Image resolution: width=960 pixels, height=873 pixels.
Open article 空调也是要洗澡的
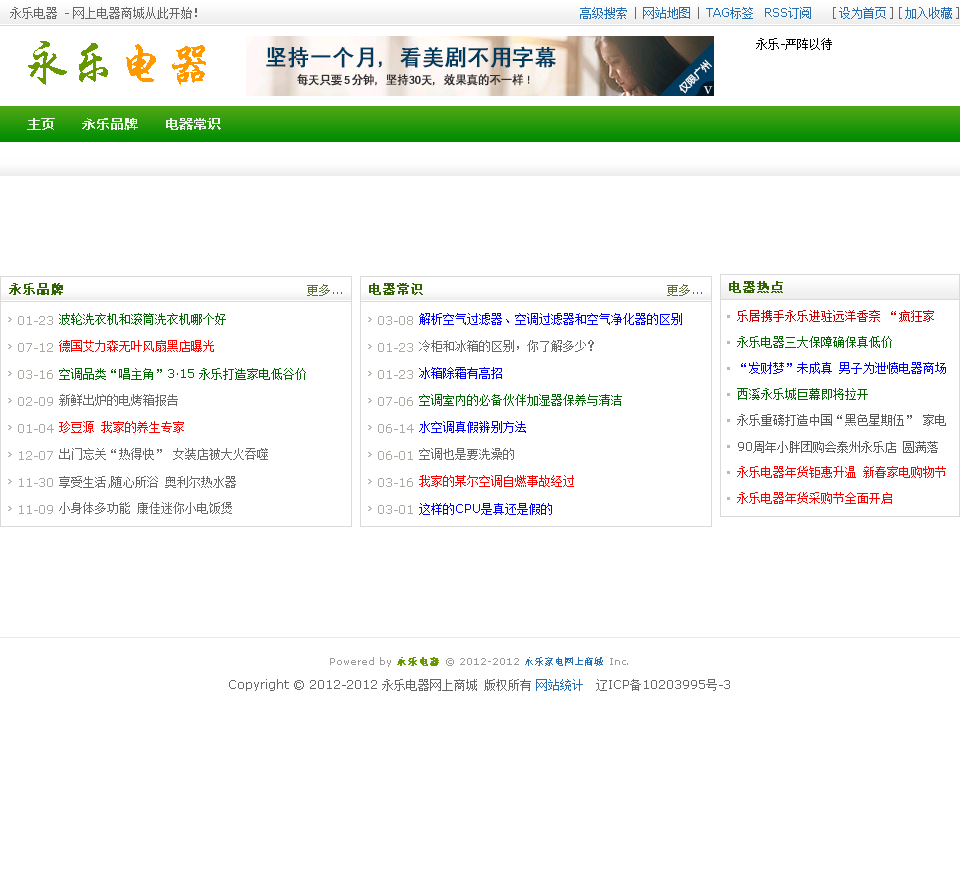point(467,454)
